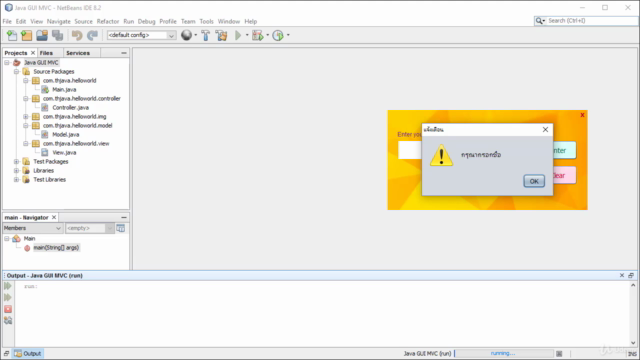
Task: Click the Profile Project icon
Action: point(278,36)
